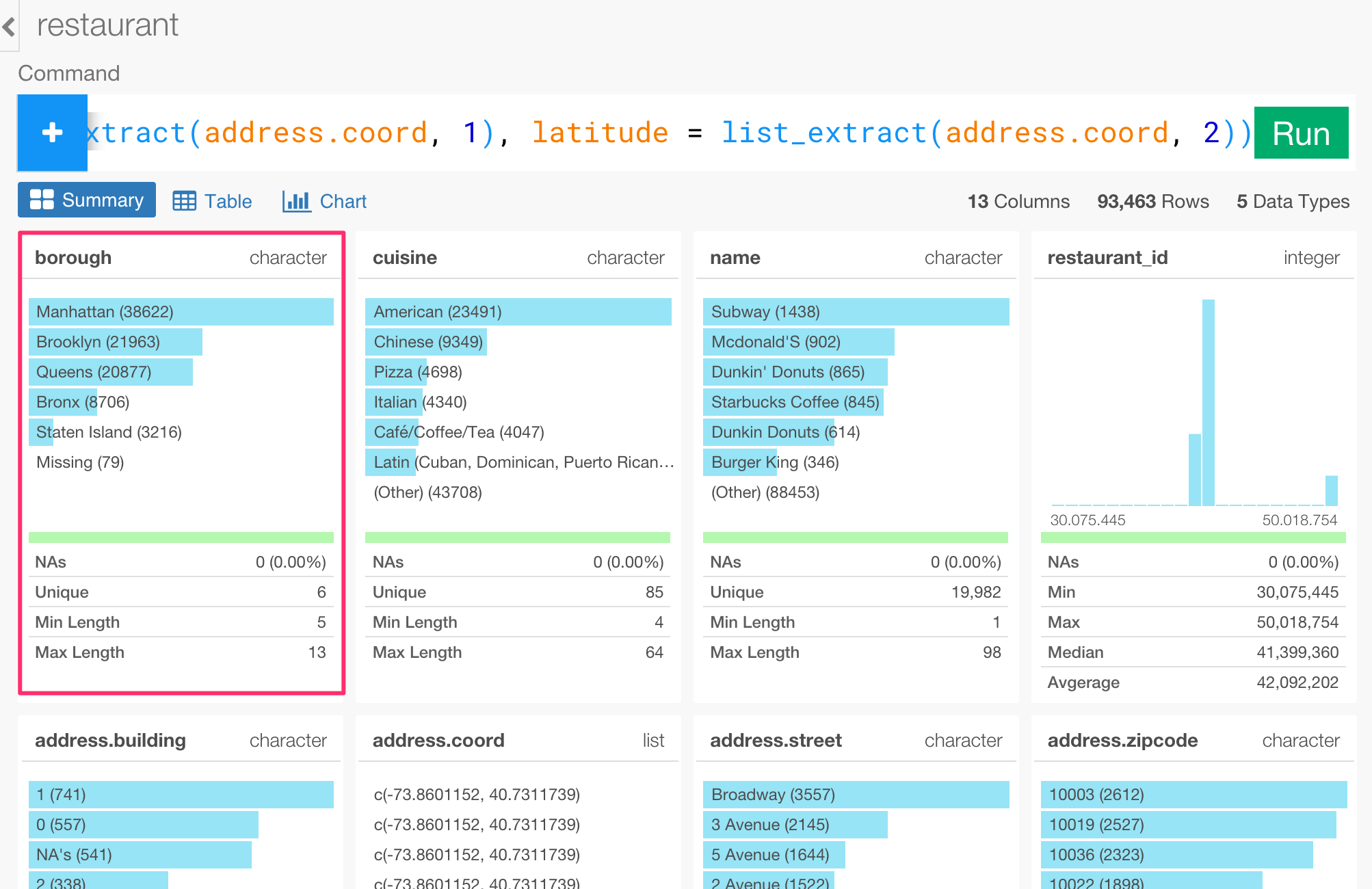Click the (Other) (88453) name row
Viewport: 1372px width, 889px height.
point(765,492)
